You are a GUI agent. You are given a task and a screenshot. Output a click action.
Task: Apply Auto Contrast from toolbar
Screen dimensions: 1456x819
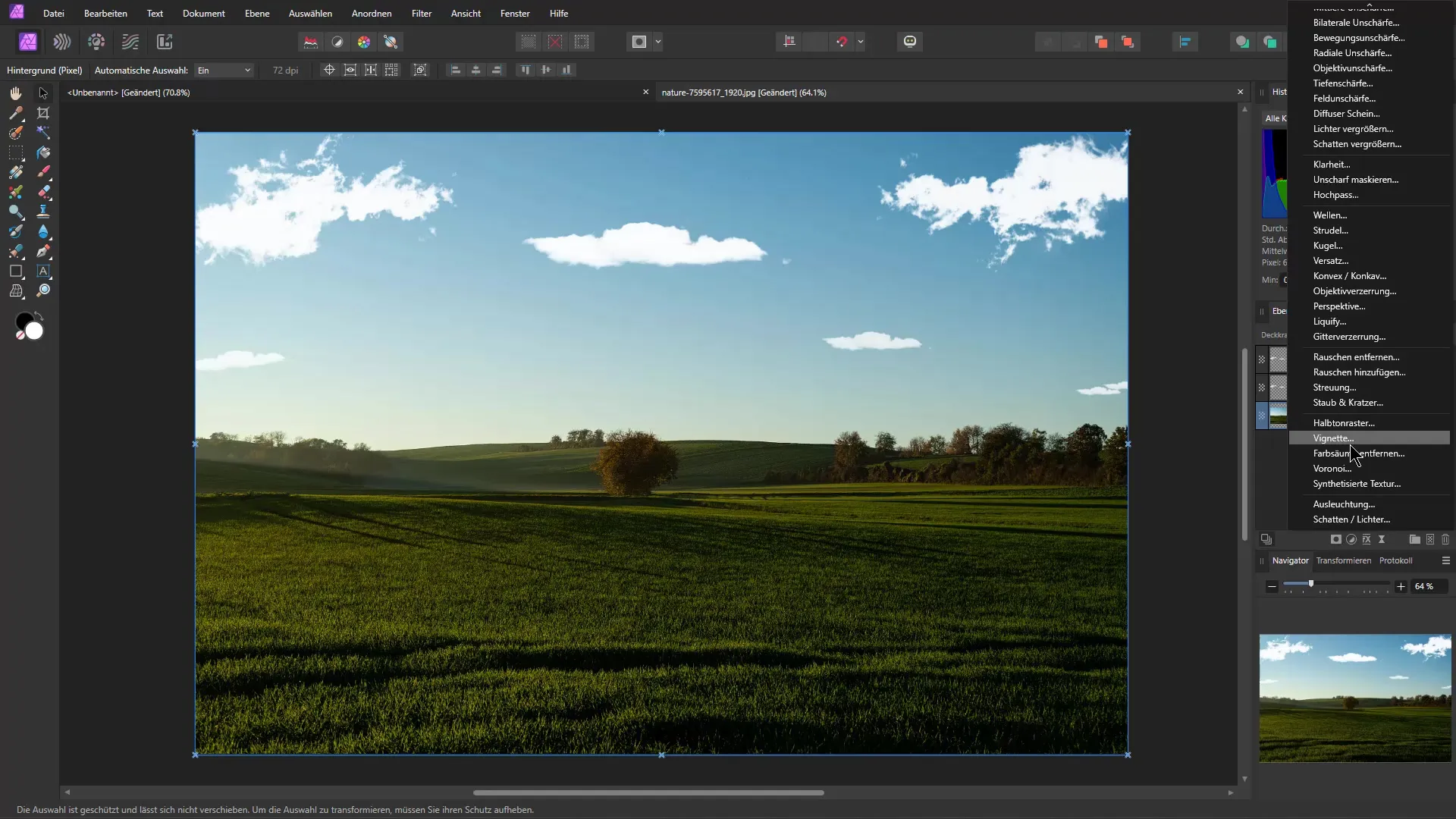point(337,42)
